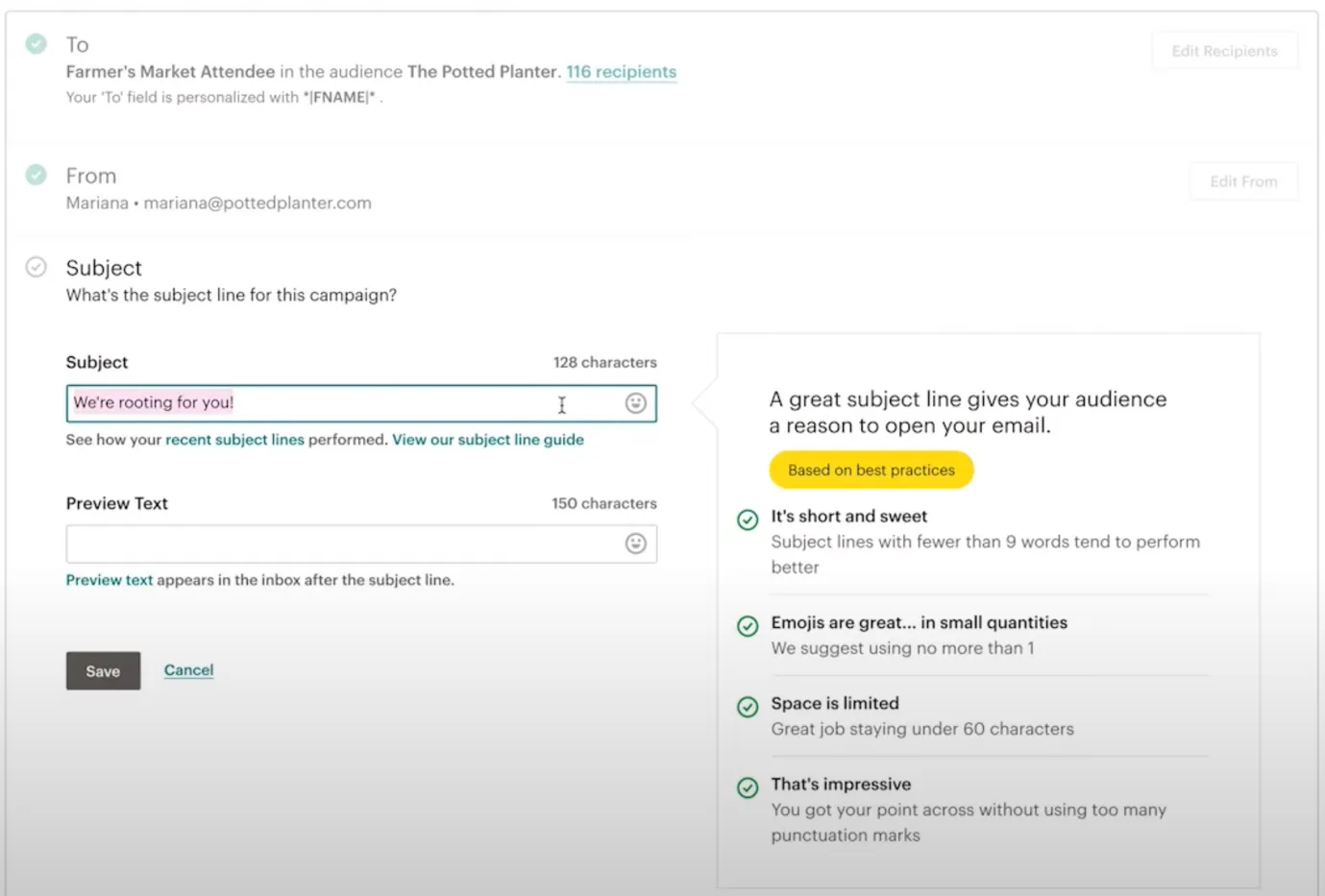
Task: Click the green checkmark beside To
Action: coord(36,43)
